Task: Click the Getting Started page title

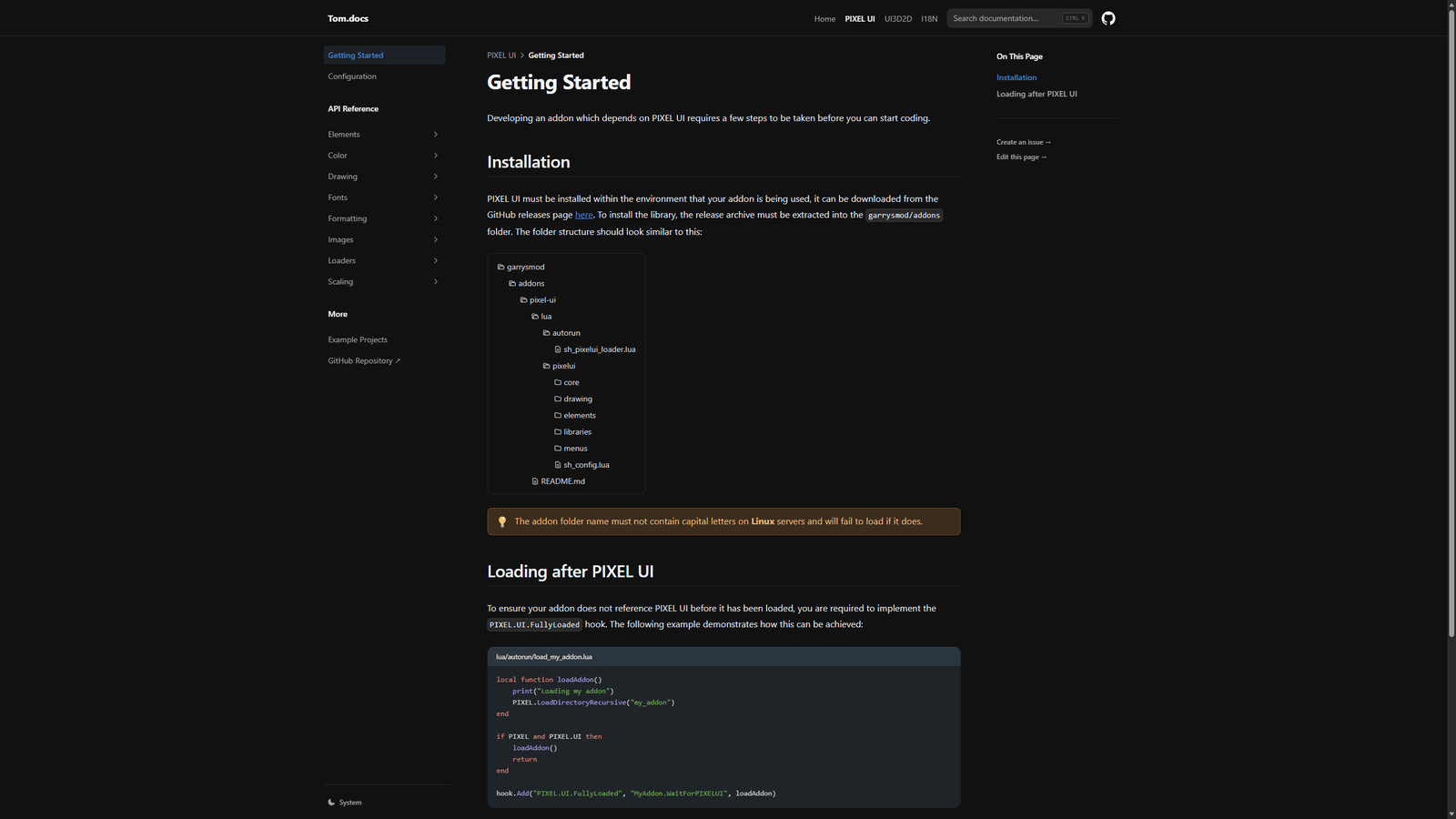Action: pyautogui.click(x=559, y=83)
